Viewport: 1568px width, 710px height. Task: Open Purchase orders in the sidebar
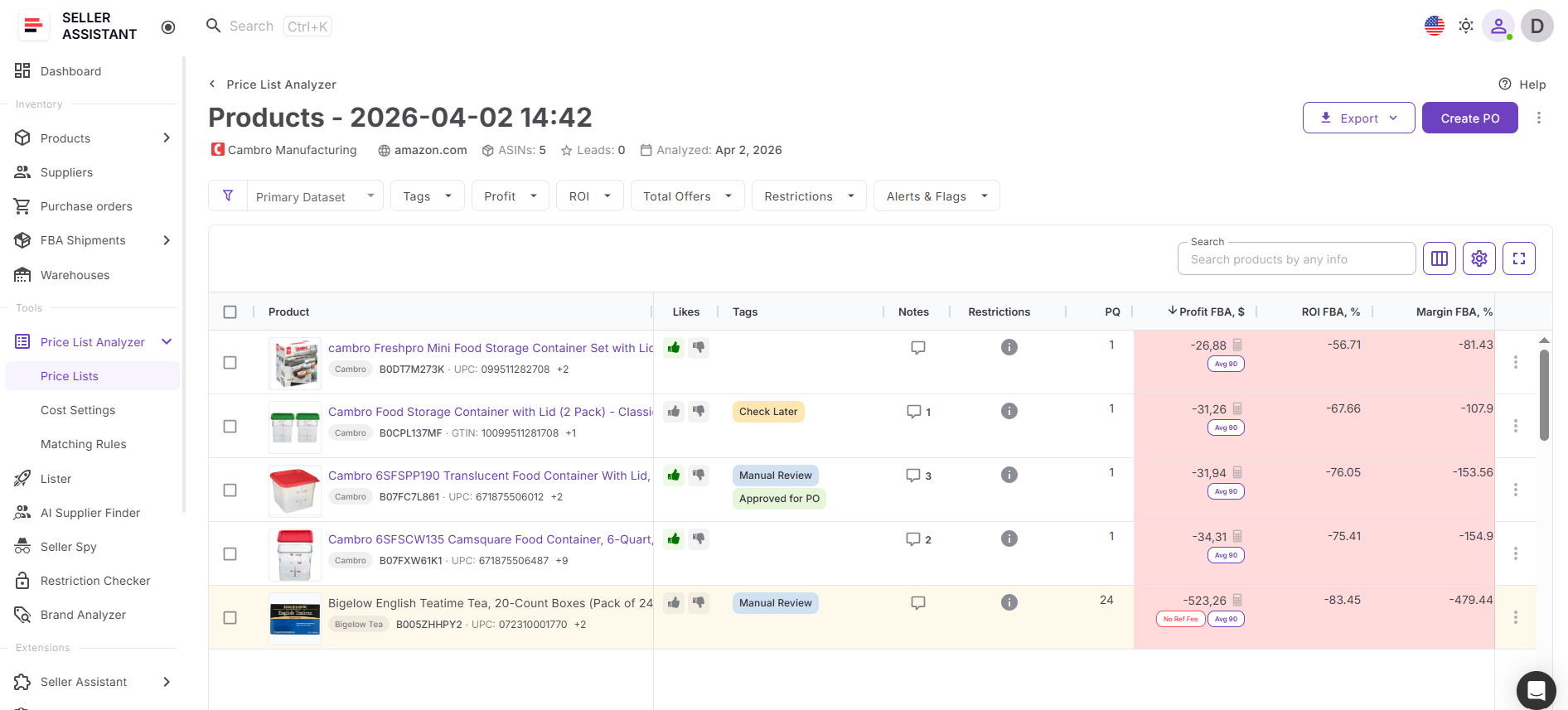(x=86, y=206)
